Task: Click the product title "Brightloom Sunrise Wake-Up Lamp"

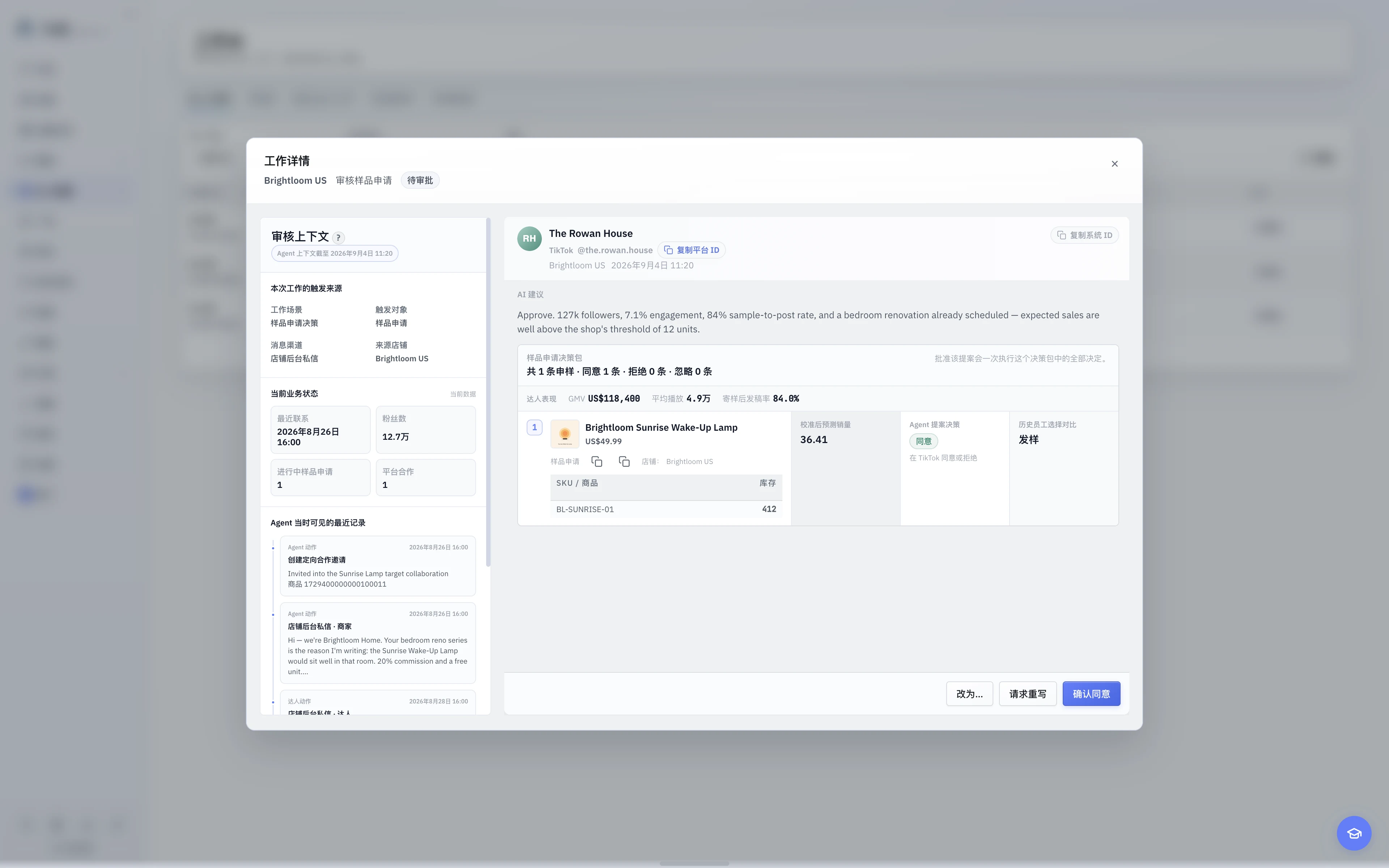Action: (661, 428)
